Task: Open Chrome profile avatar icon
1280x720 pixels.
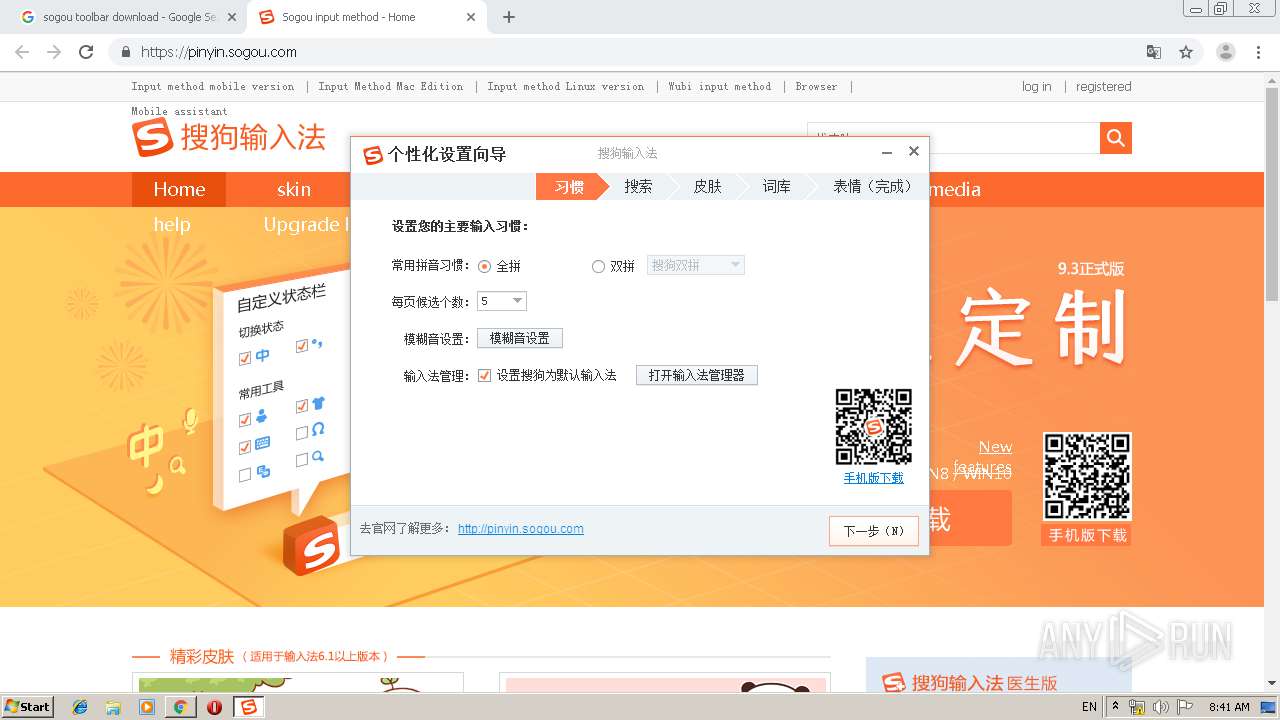Action: pyautogui.click(x=1226, y=52)
